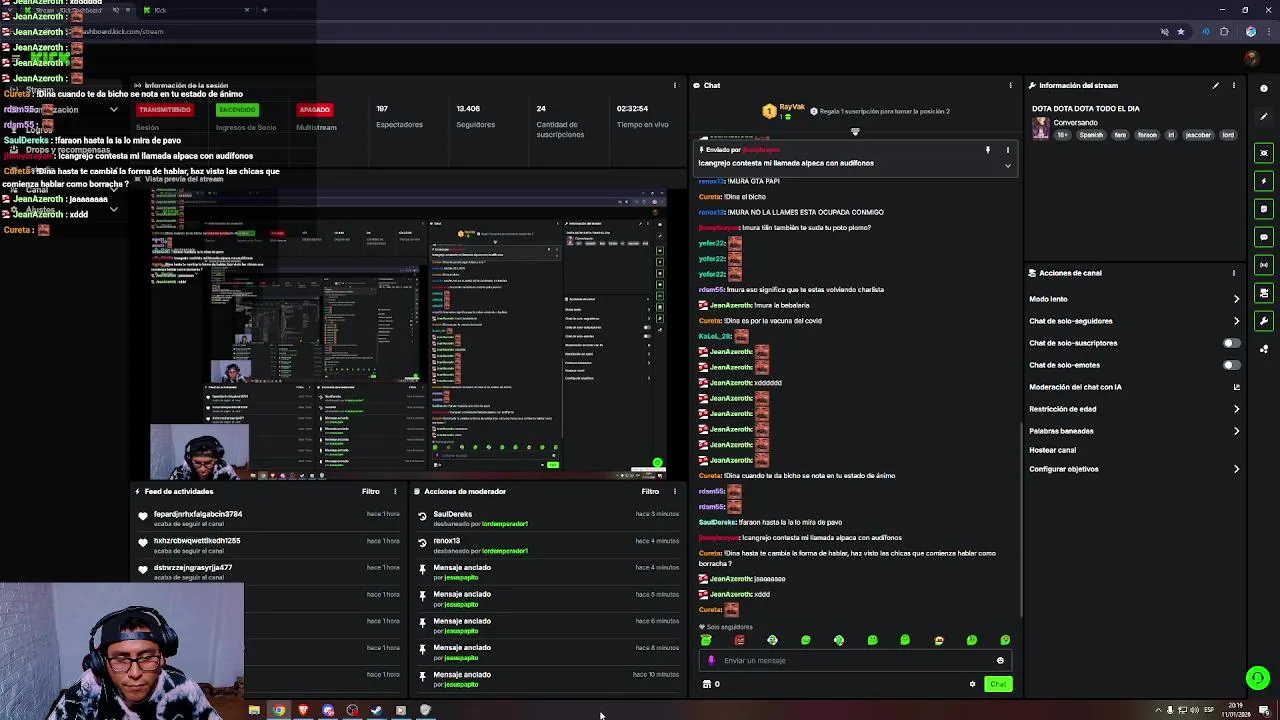Click Conversando category thumbnail
The height and width of the screenshot is (720, 1280).
pos(1041,128)
